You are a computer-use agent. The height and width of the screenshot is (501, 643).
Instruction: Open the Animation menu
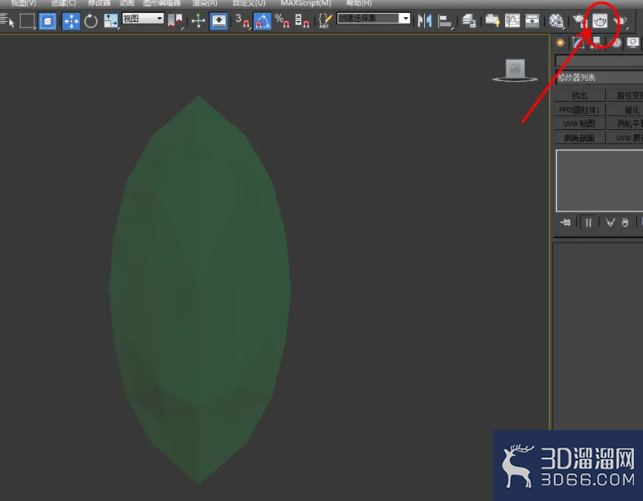tap(127, 3)
